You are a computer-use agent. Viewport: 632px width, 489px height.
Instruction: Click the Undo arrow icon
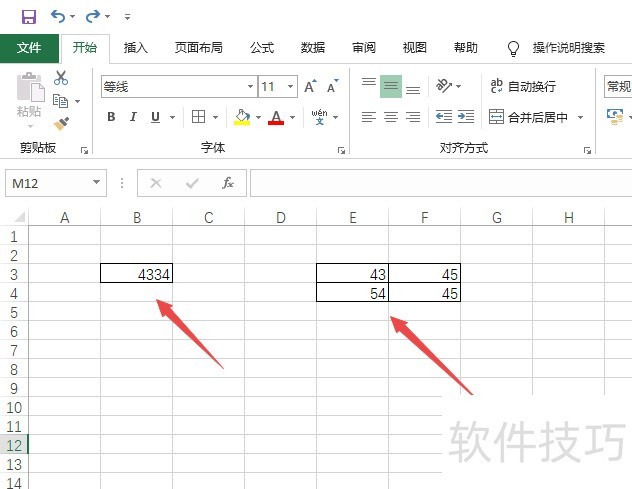coord(58,16)
